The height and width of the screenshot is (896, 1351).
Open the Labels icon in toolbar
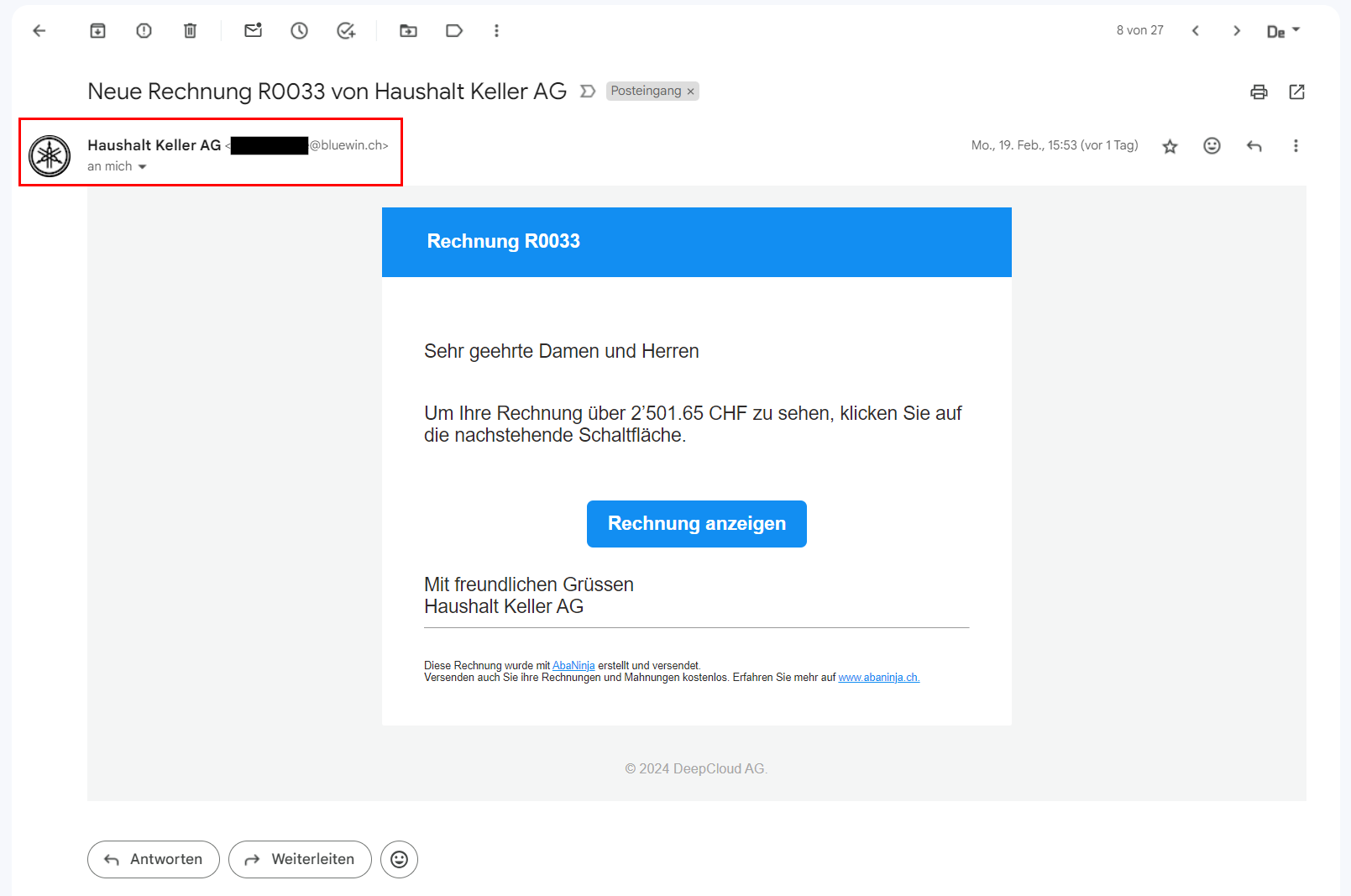click(454, 31)
